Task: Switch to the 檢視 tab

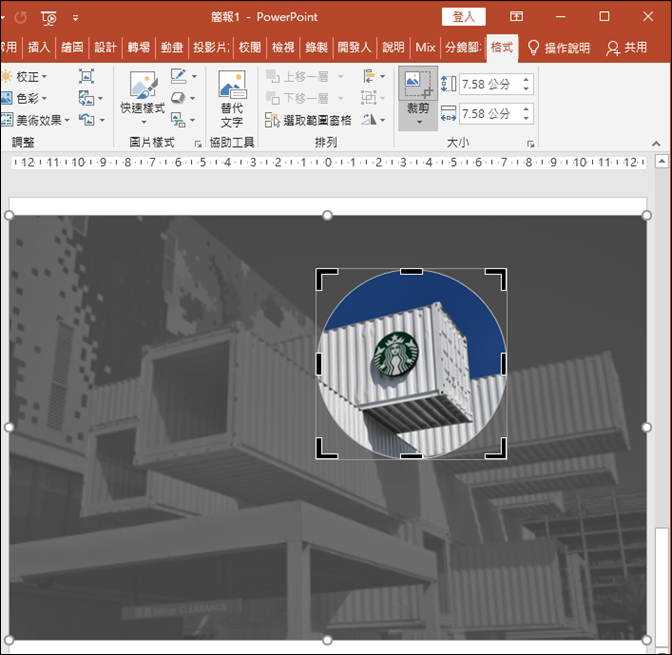Action: [283, 47]
